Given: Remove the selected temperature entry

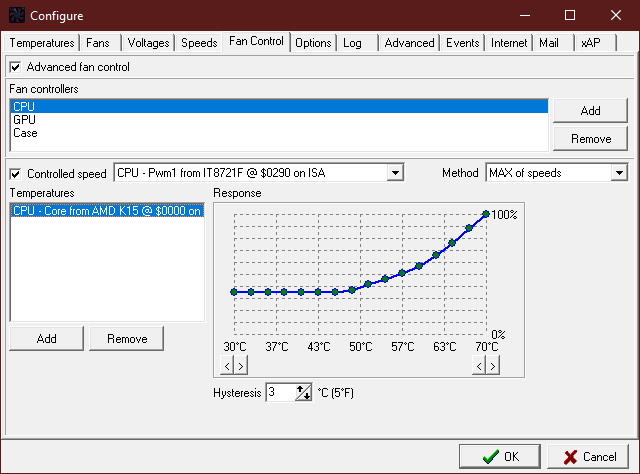Looking at the screenshot, I should click(127, 338).
